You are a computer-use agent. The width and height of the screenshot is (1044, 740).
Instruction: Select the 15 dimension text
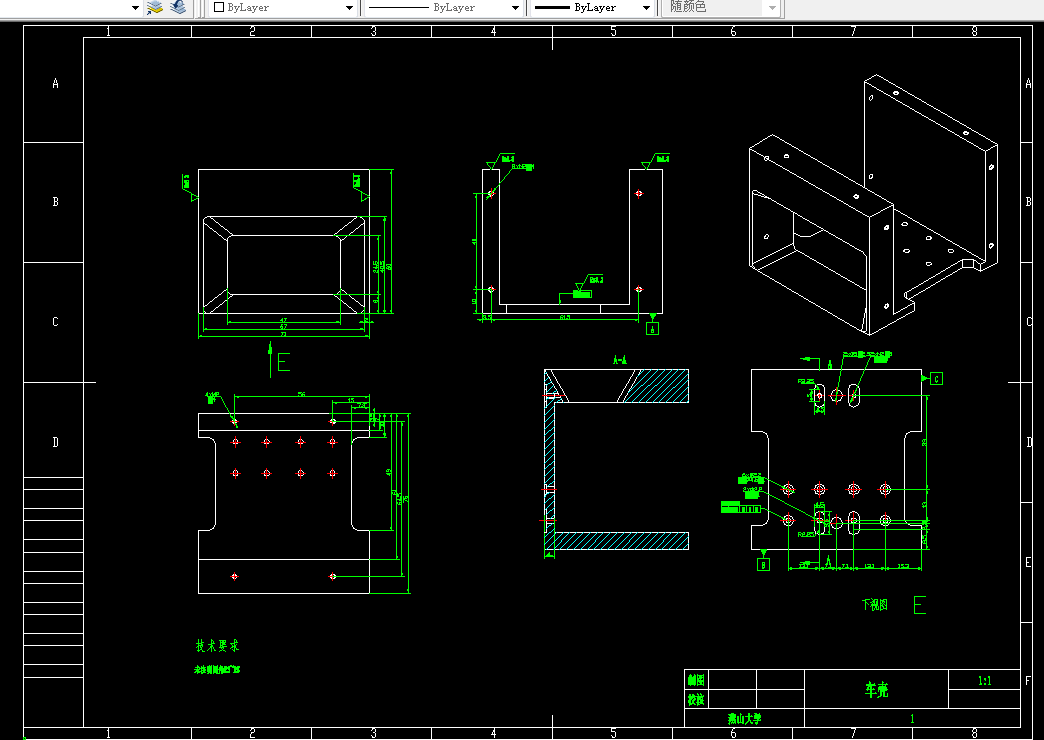coord(351,400)
